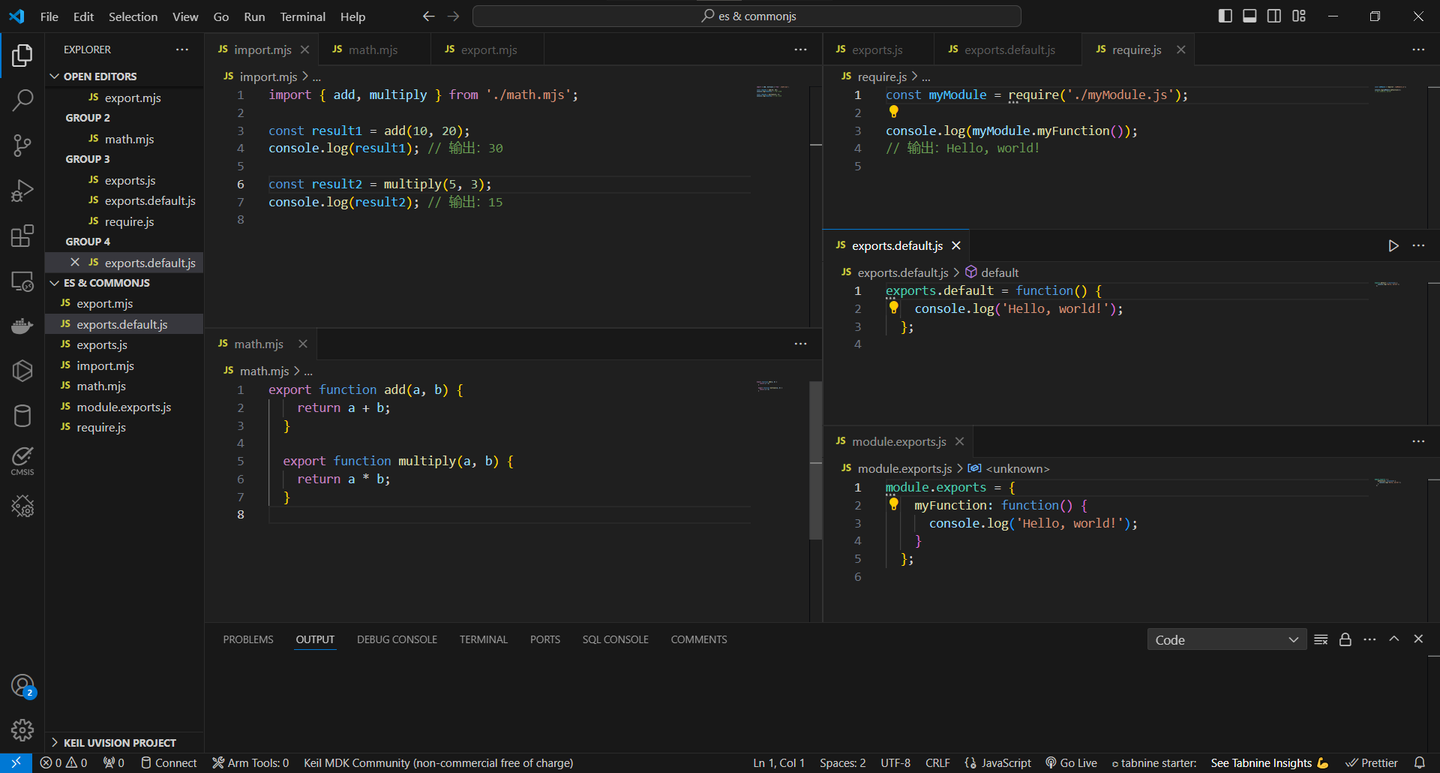Switch to the exports.default.js tab in top-right group
Viewport: 1440px width, 773px height.
tap(1009, 49)
